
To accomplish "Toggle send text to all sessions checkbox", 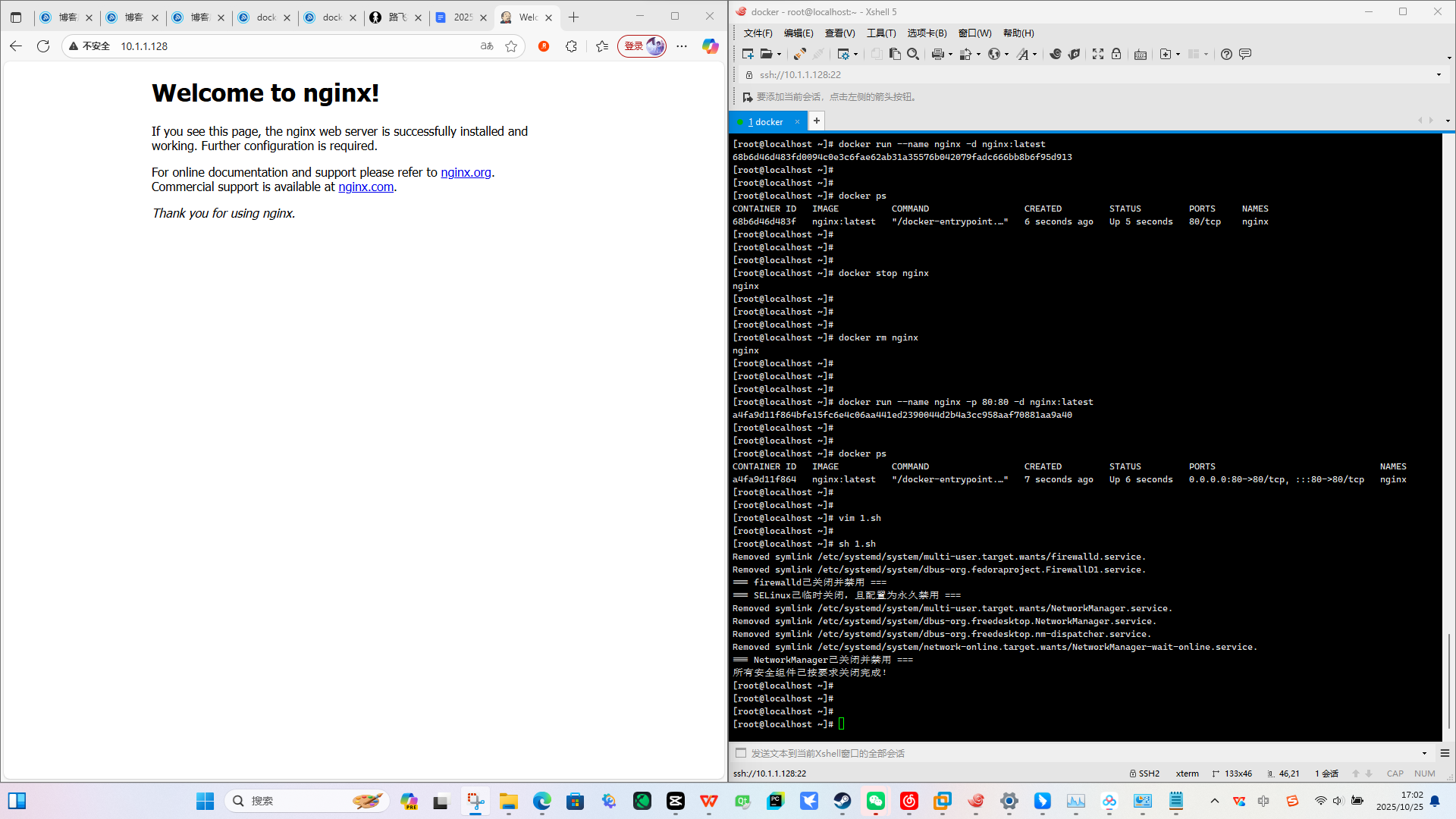I will pyautogui.click(x=741, y=753).
